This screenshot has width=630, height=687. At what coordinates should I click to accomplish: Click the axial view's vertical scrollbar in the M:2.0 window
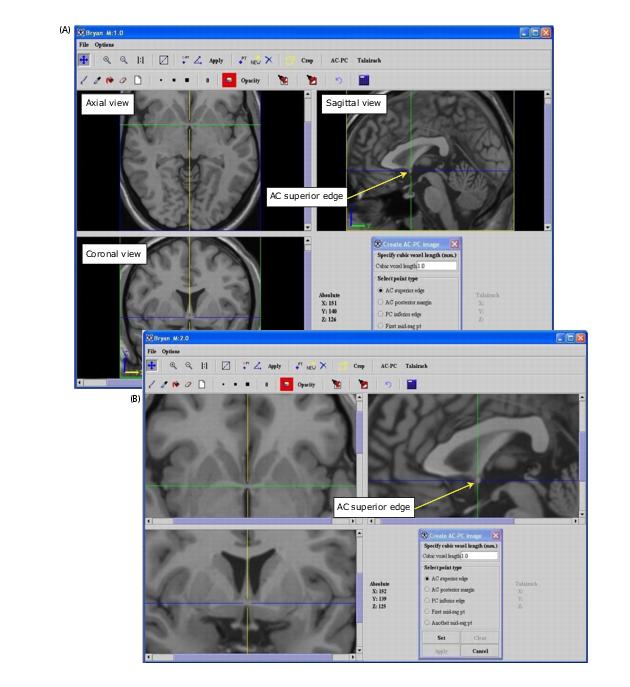click(360, 450)
